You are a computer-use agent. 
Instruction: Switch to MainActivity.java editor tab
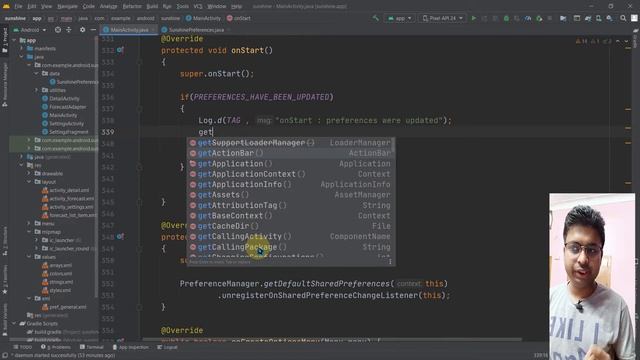tap(129, 30)
